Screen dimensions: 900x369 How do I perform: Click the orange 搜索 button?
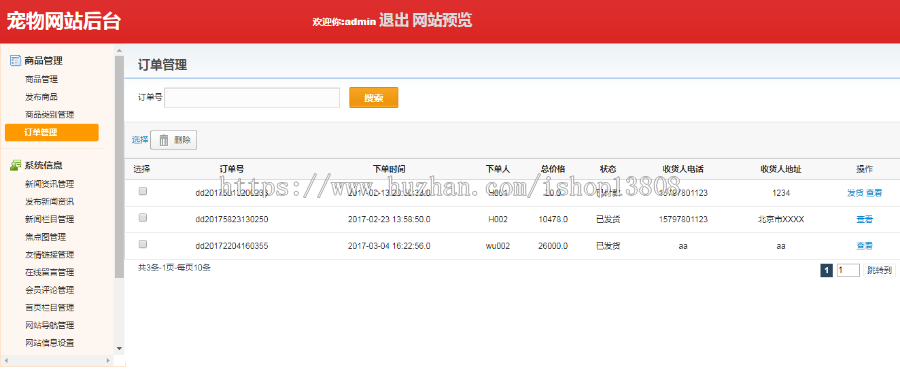pyautogui.click(x=374, y=98)
